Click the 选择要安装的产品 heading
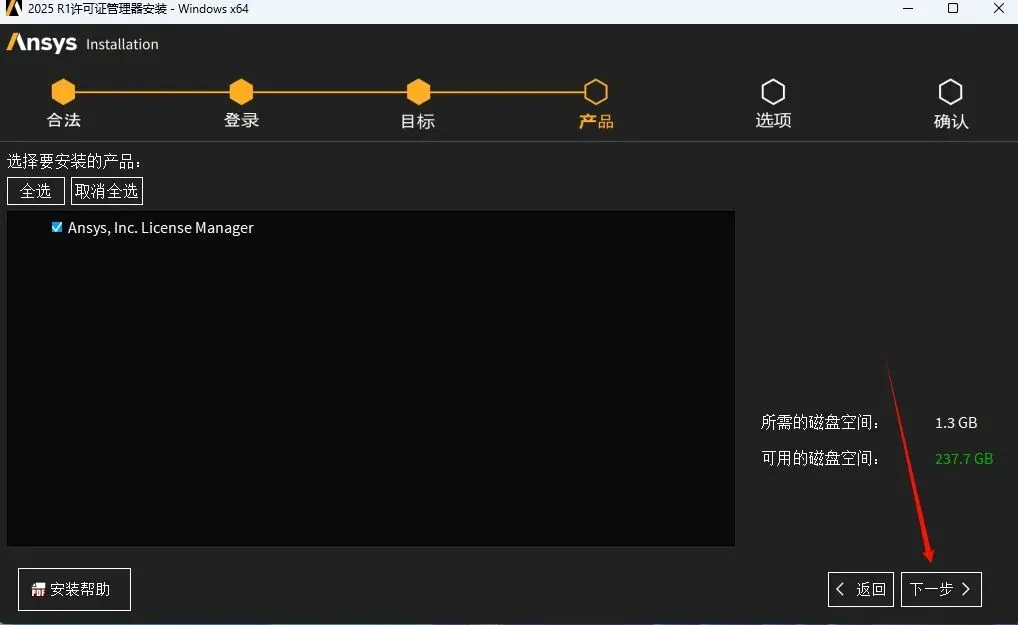Screen dimensions: 1018x625 tap(73, 161)
